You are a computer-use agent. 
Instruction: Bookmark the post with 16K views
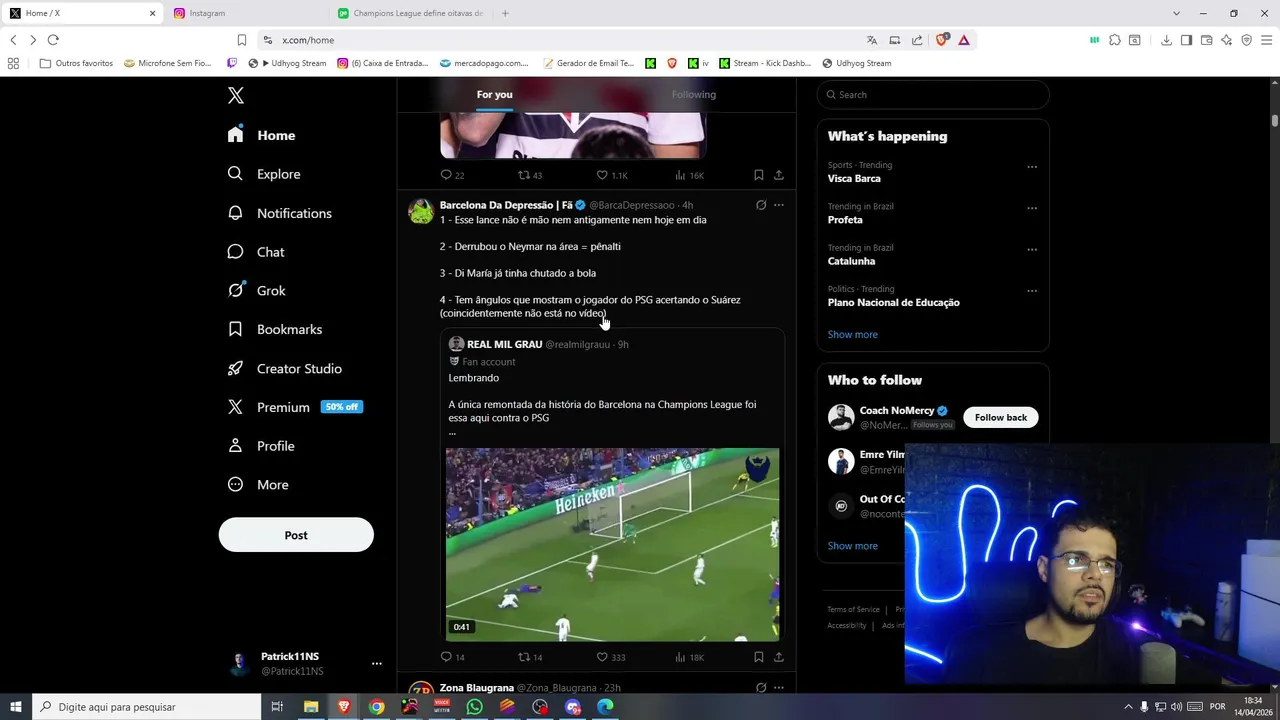coord(758,175)
